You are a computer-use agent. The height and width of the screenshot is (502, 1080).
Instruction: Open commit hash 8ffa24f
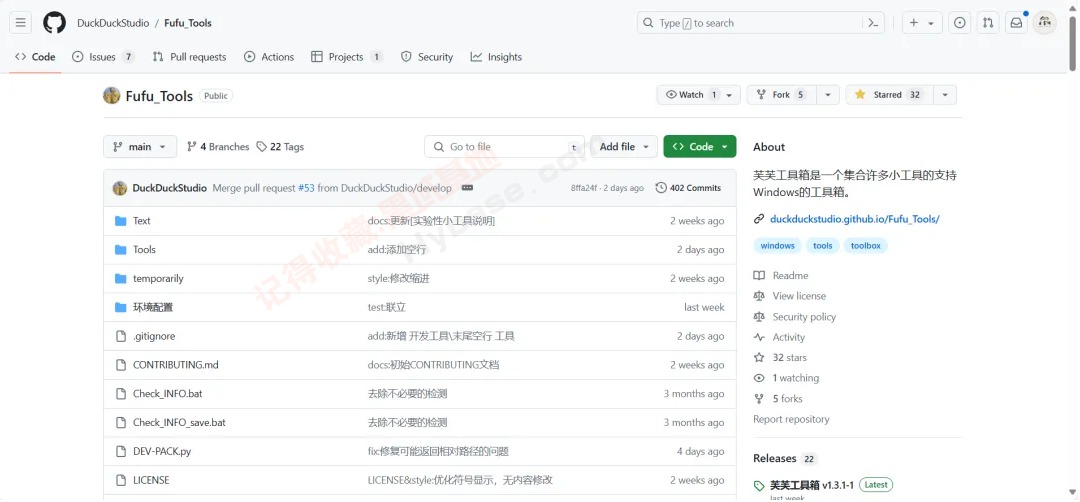(585, 188)
